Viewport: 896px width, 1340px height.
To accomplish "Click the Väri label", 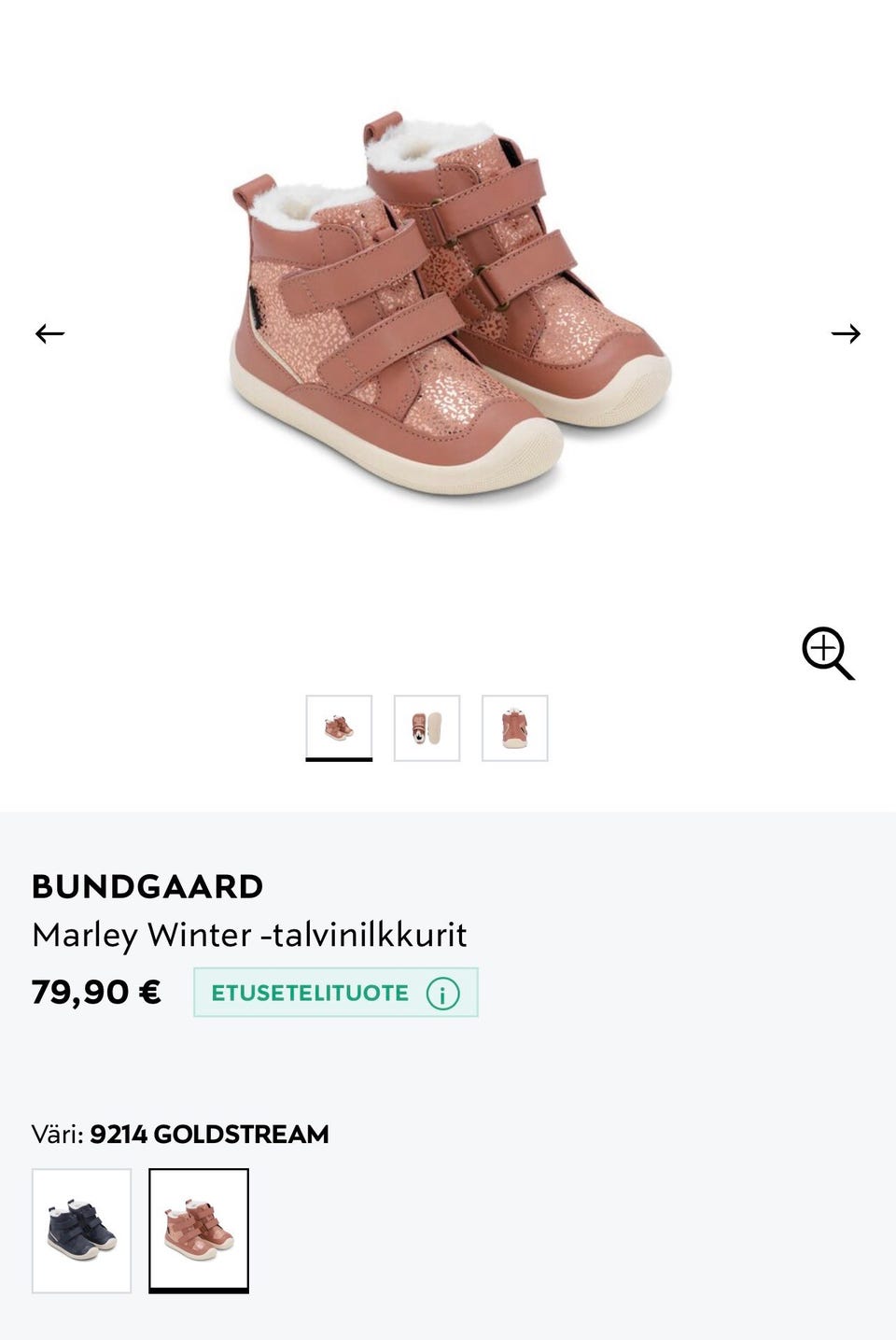I will click(57, 1135).
